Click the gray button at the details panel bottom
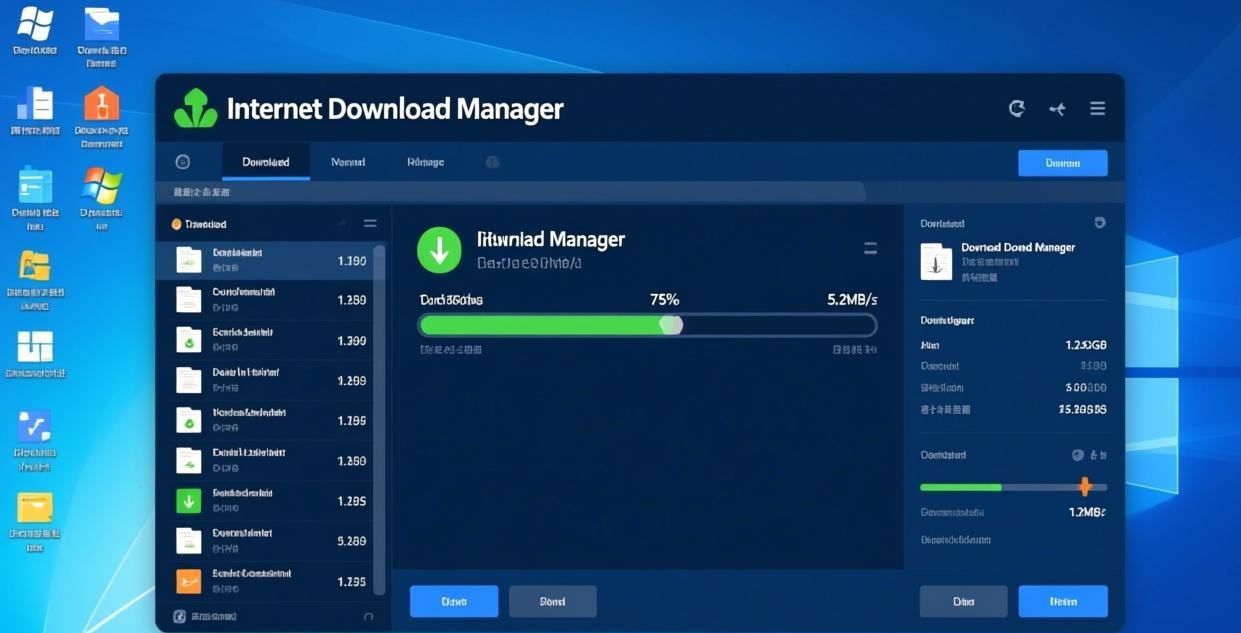This screenshot has width=1241, height=633. click(963, 601)
